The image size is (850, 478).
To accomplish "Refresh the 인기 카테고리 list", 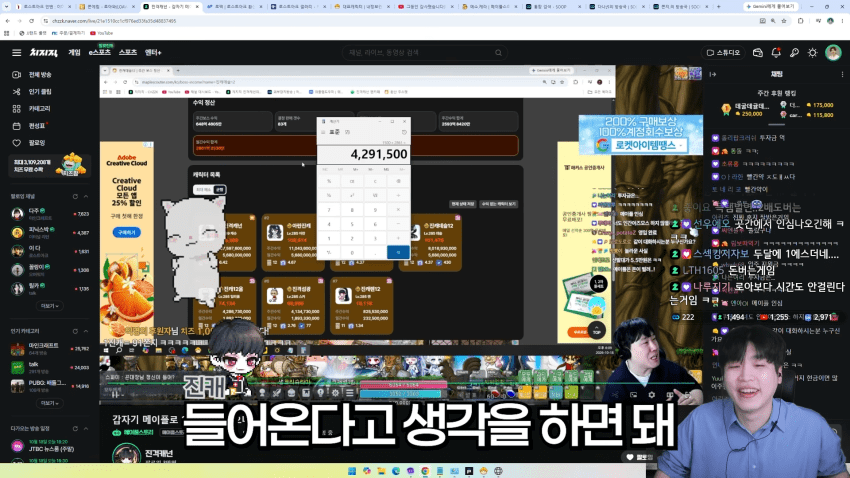I will (x=75, y=331).
